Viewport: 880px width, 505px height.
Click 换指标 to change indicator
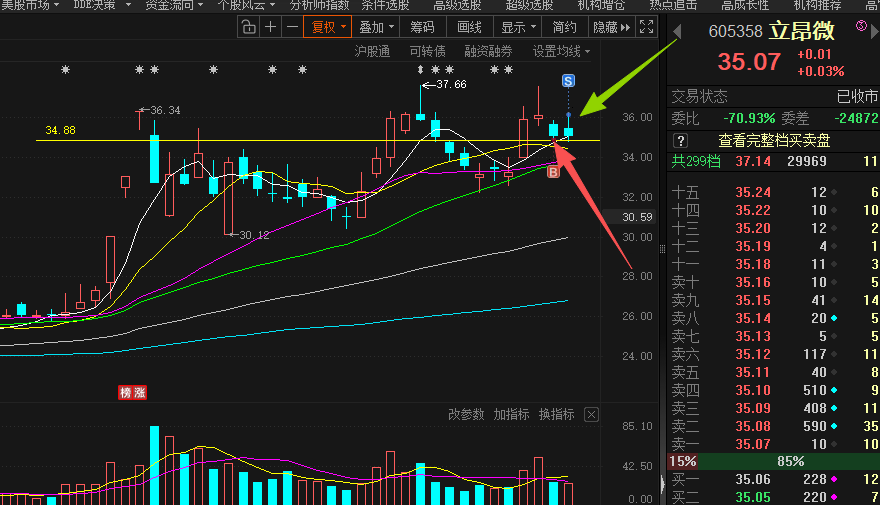point(557,415)
